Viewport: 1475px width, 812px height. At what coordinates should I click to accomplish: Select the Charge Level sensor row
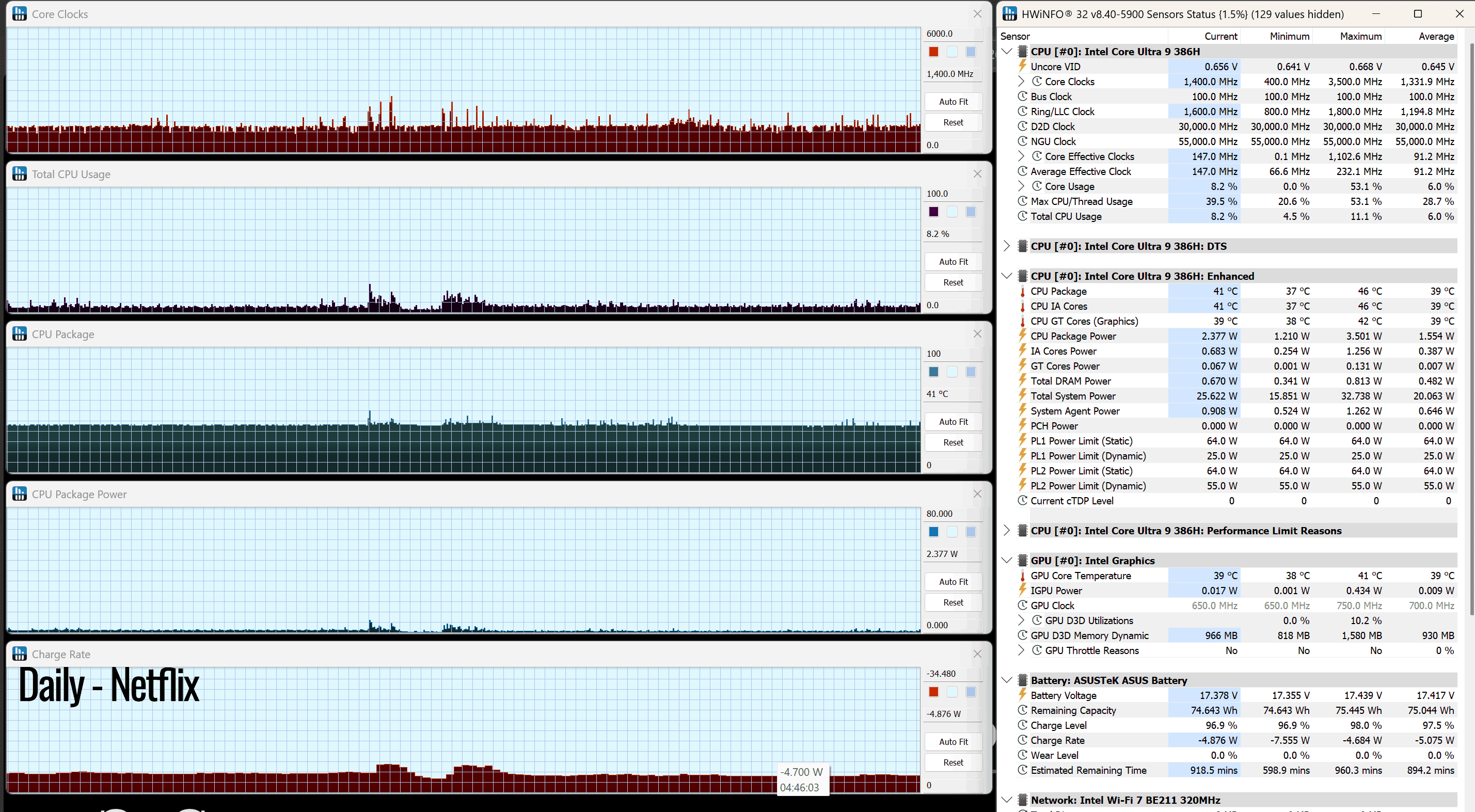coord(1236,725)
